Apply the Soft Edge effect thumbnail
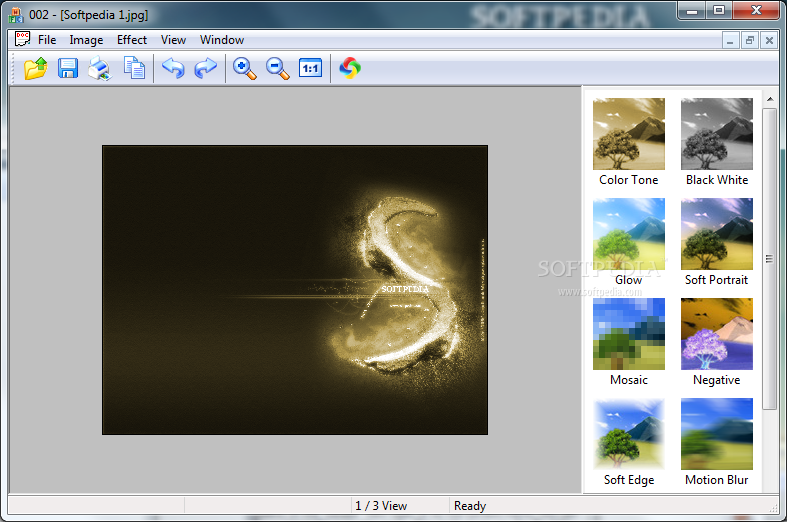 629,434
